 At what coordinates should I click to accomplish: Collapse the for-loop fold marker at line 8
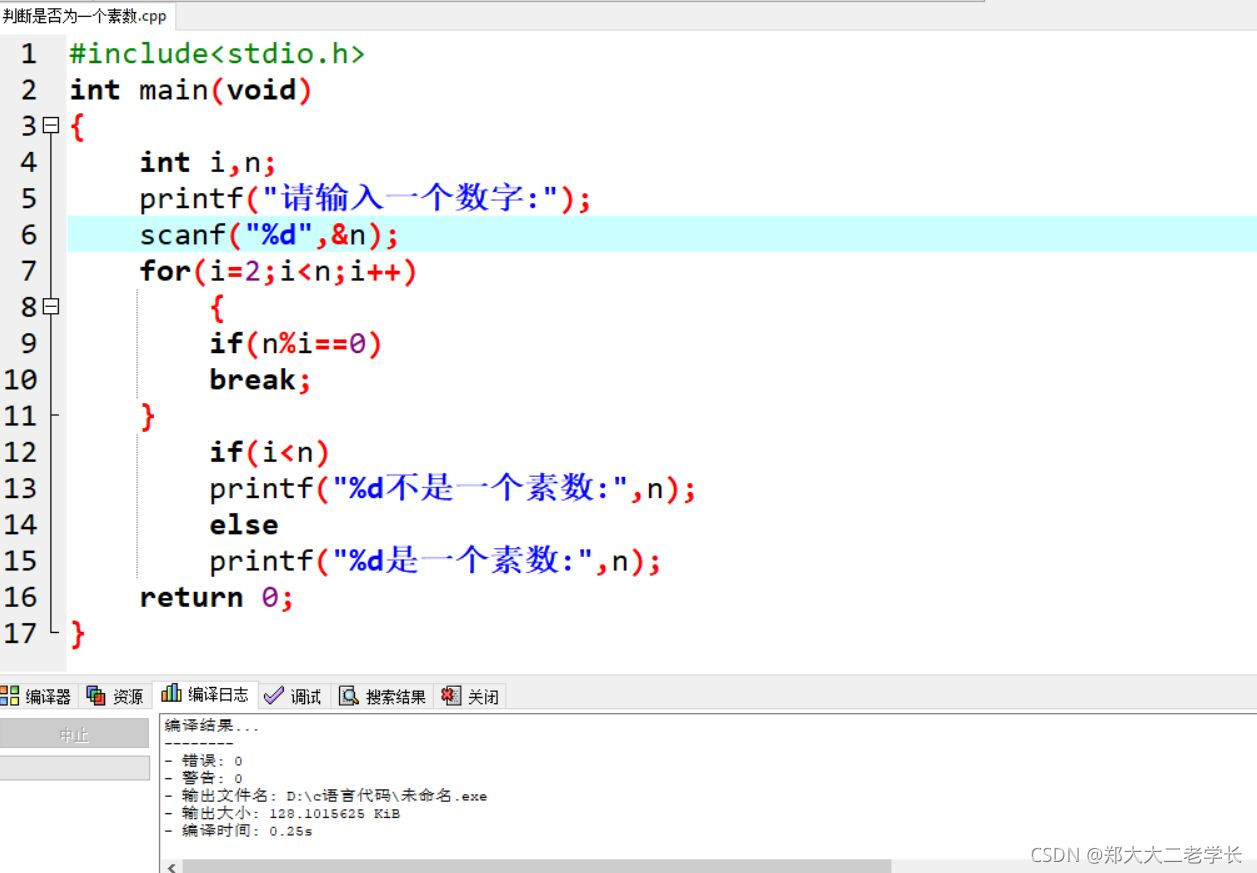[x=51, y=306]
